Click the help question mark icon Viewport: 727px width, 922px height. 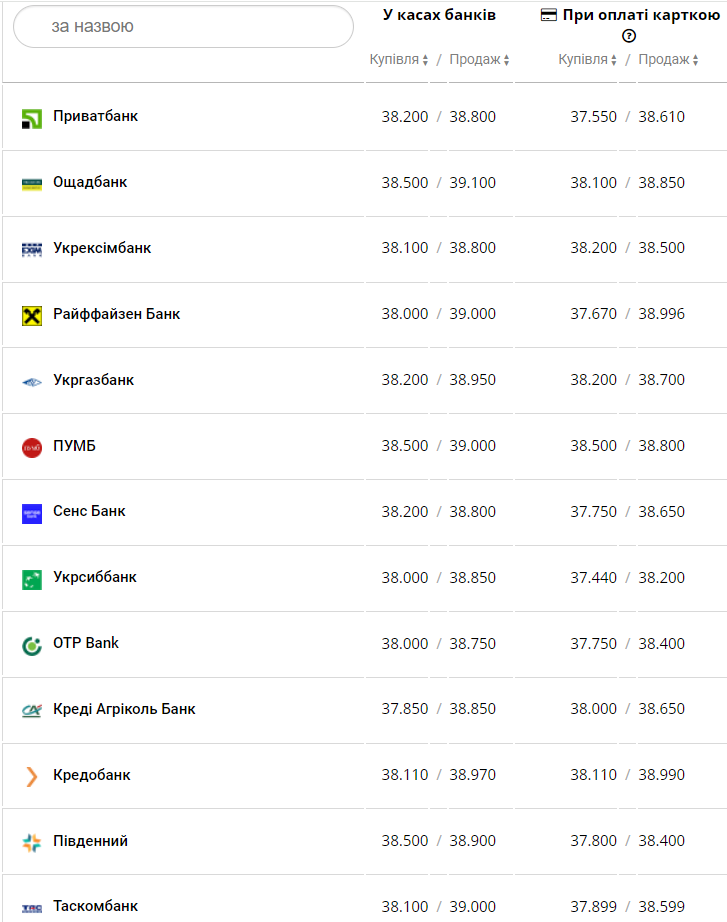(629, 36)
